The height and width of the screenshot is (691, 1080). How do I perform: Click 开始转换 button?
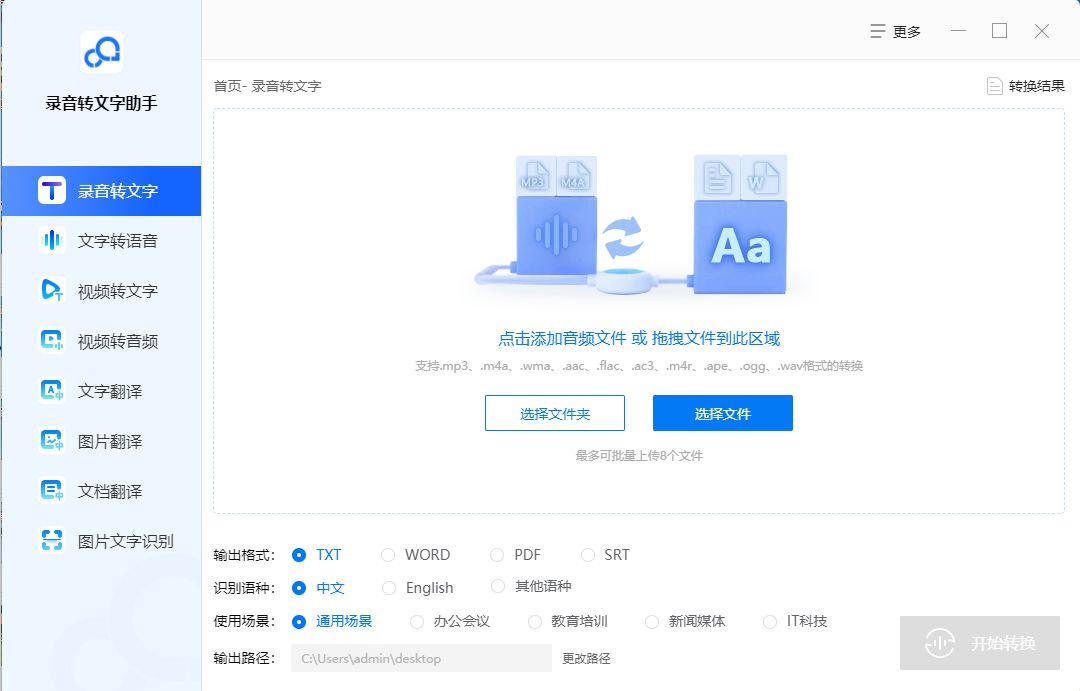pyautogui.click(x=979, y=643)
